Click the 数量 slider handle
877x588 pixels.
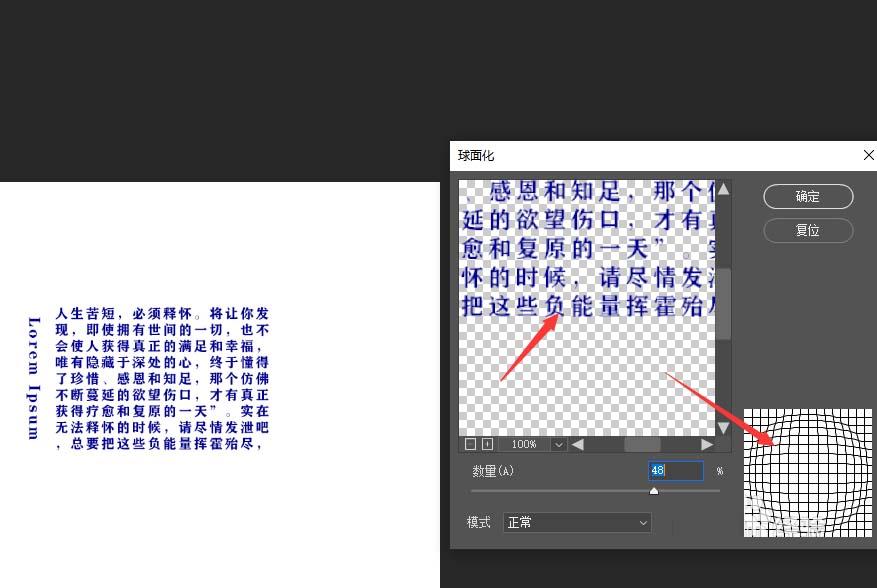(x=654, y=491)
